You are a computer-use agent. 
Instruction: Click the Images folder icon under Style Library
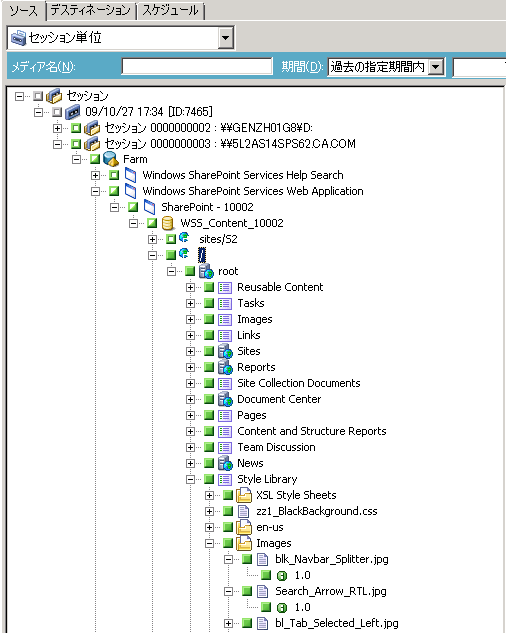pyautogui.click(x=244, y=543)
